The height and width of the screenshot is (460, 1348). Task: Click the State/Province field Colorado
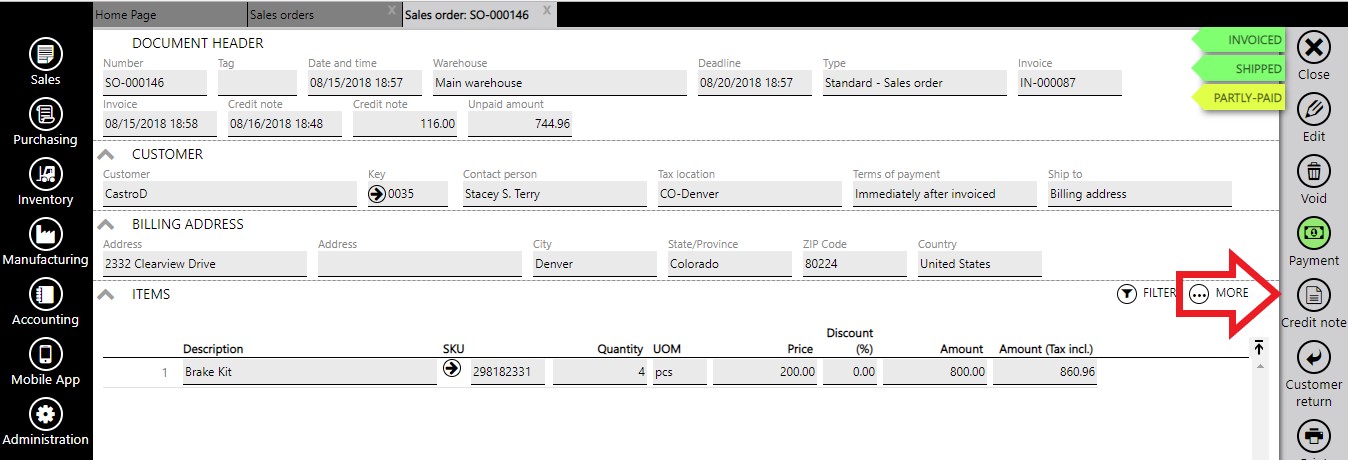[730, 264]
